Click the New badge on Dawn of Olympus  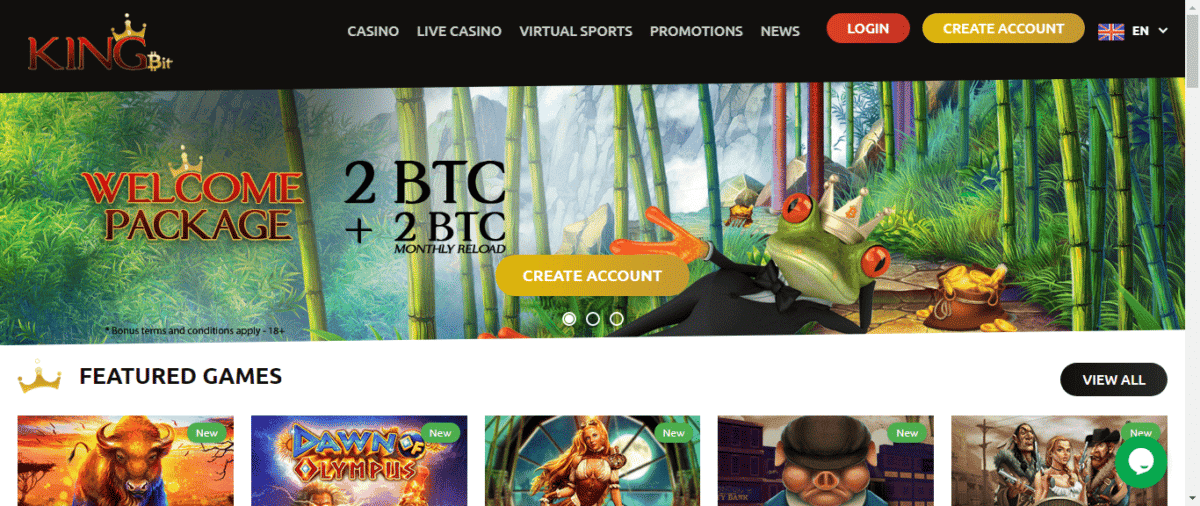coord(440,433)
